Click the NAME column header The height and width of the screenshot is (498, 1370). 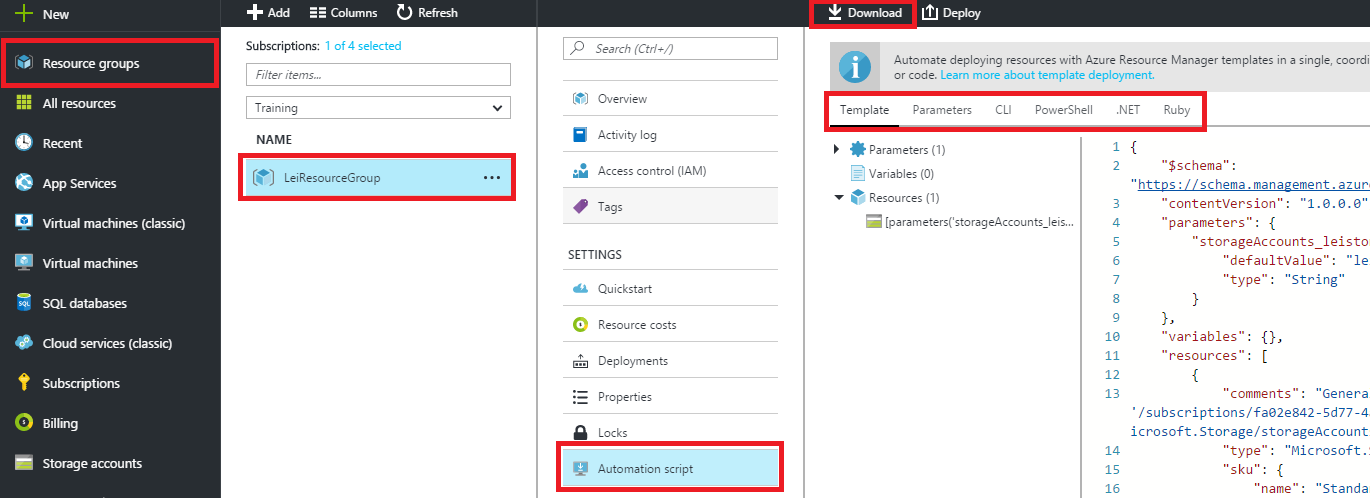274,140
